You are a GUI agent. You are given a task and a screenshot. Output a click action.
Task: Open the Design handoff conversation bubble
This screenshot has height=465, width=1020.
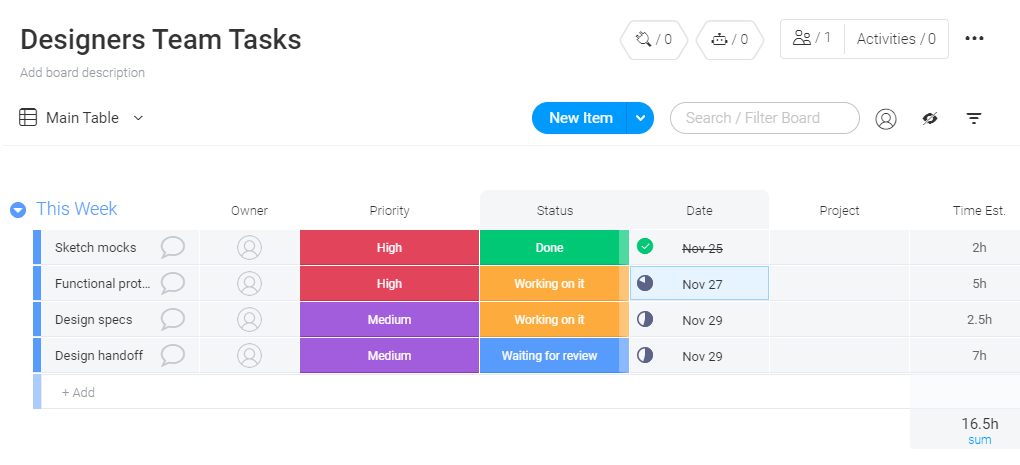tap(172, 355)
